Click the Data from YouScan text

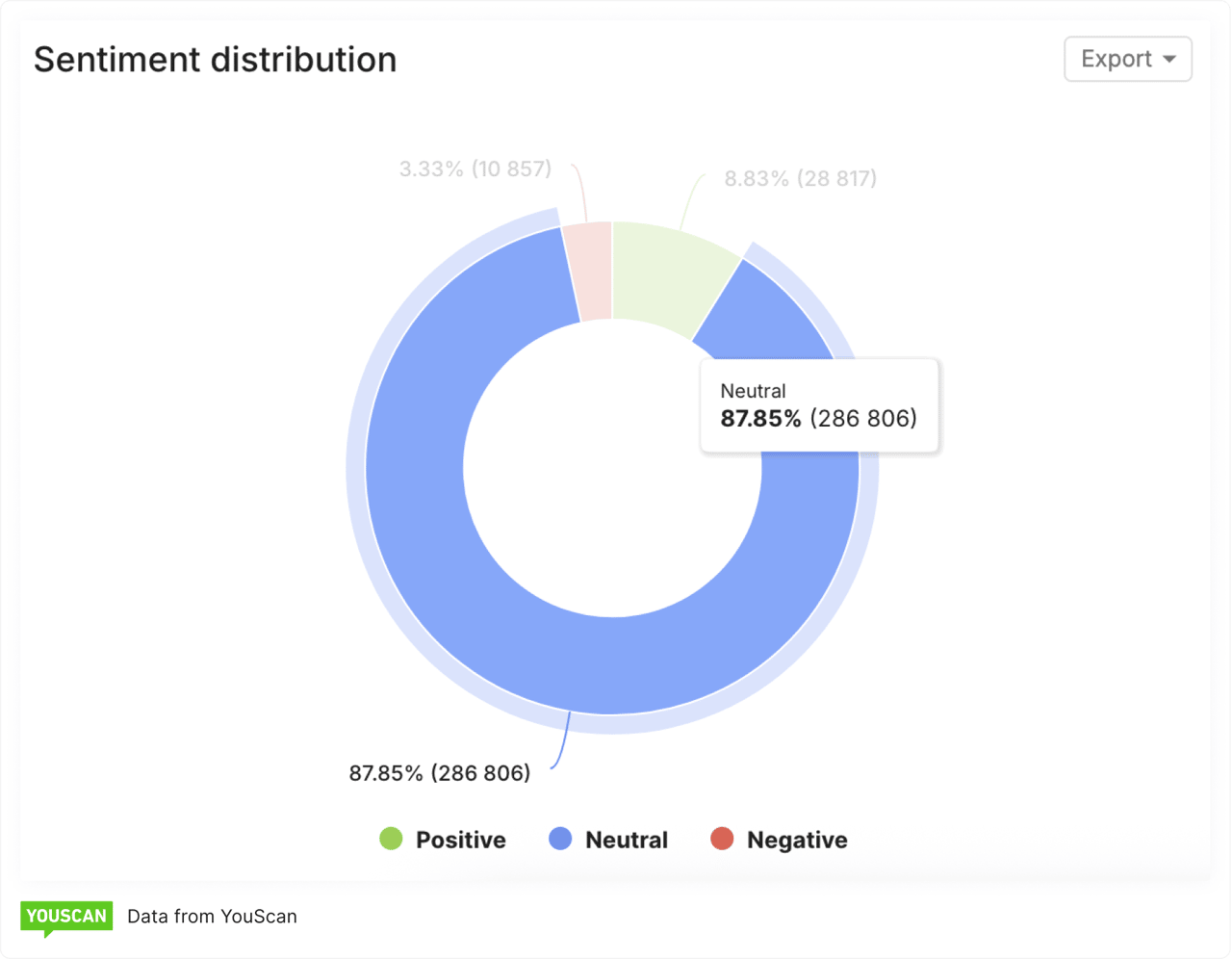(x=212, y=917)
